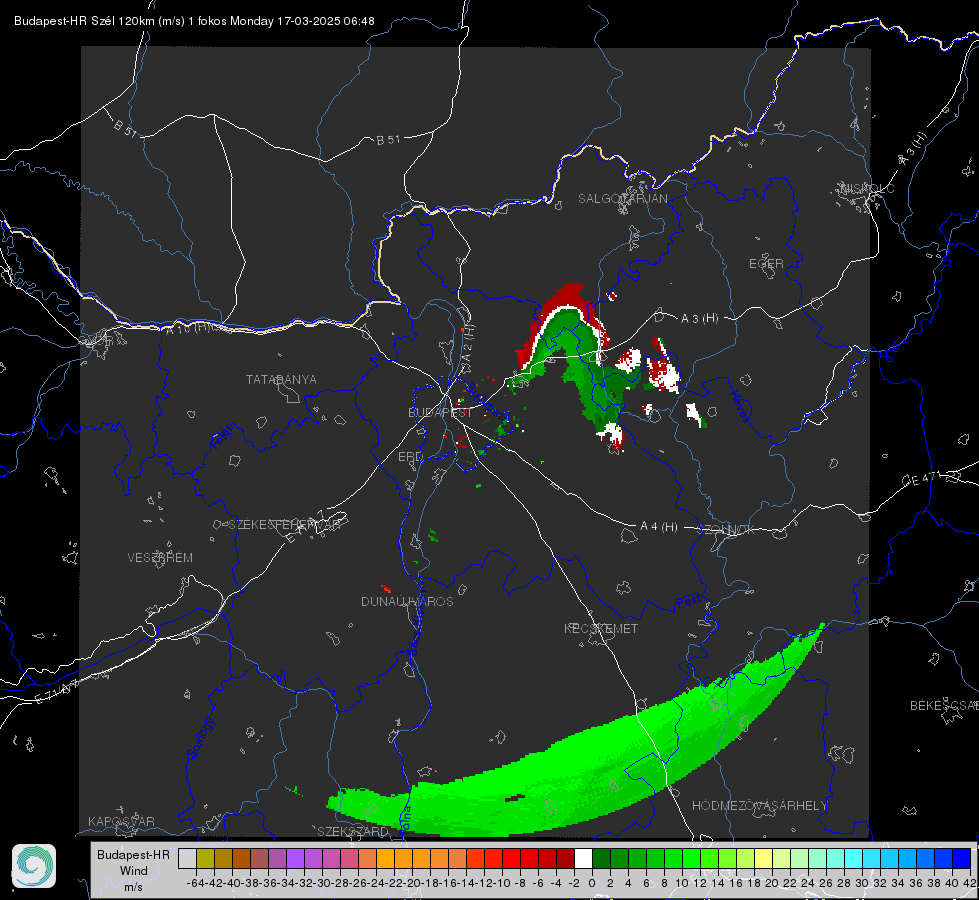Click the SZEKESFEHERVAR city label

[x=284, y=525]
